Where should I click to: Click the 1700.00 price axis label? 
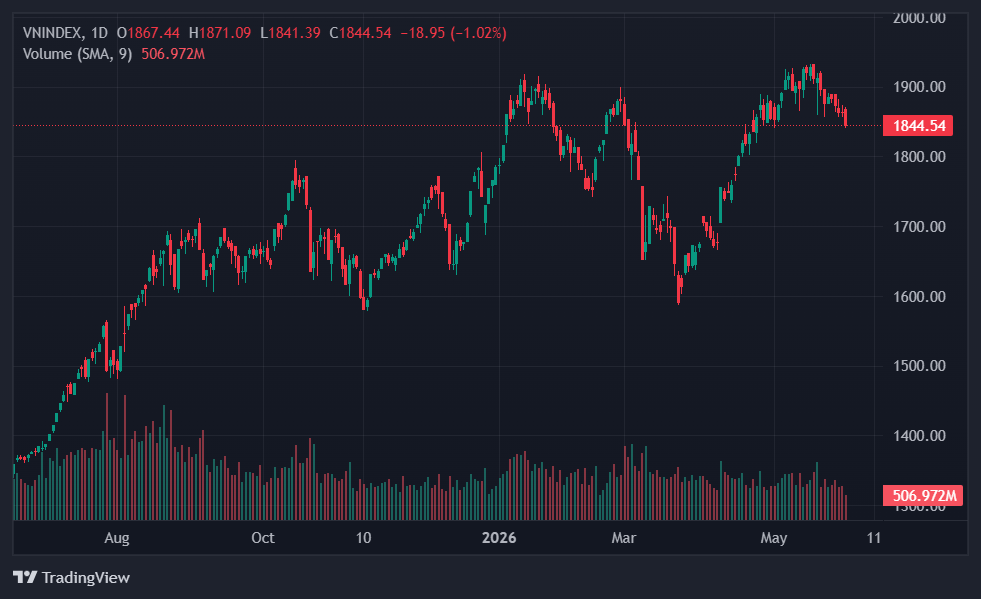pos(919,227)
